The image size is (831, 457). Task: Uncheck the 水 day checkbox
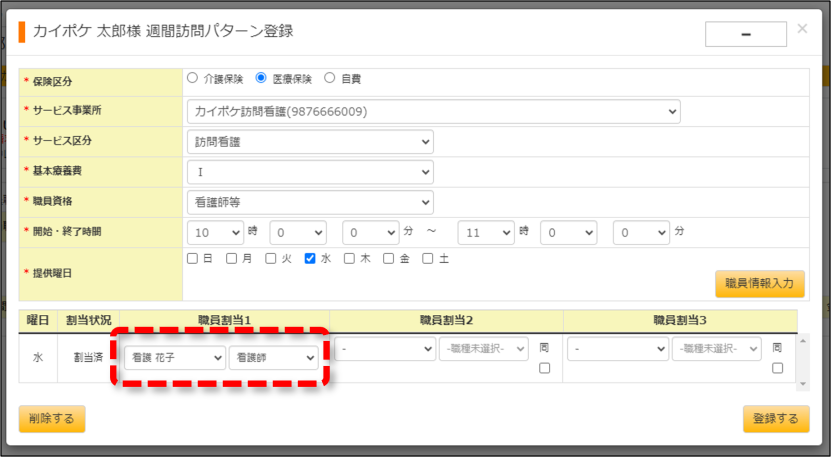(310, 258)
